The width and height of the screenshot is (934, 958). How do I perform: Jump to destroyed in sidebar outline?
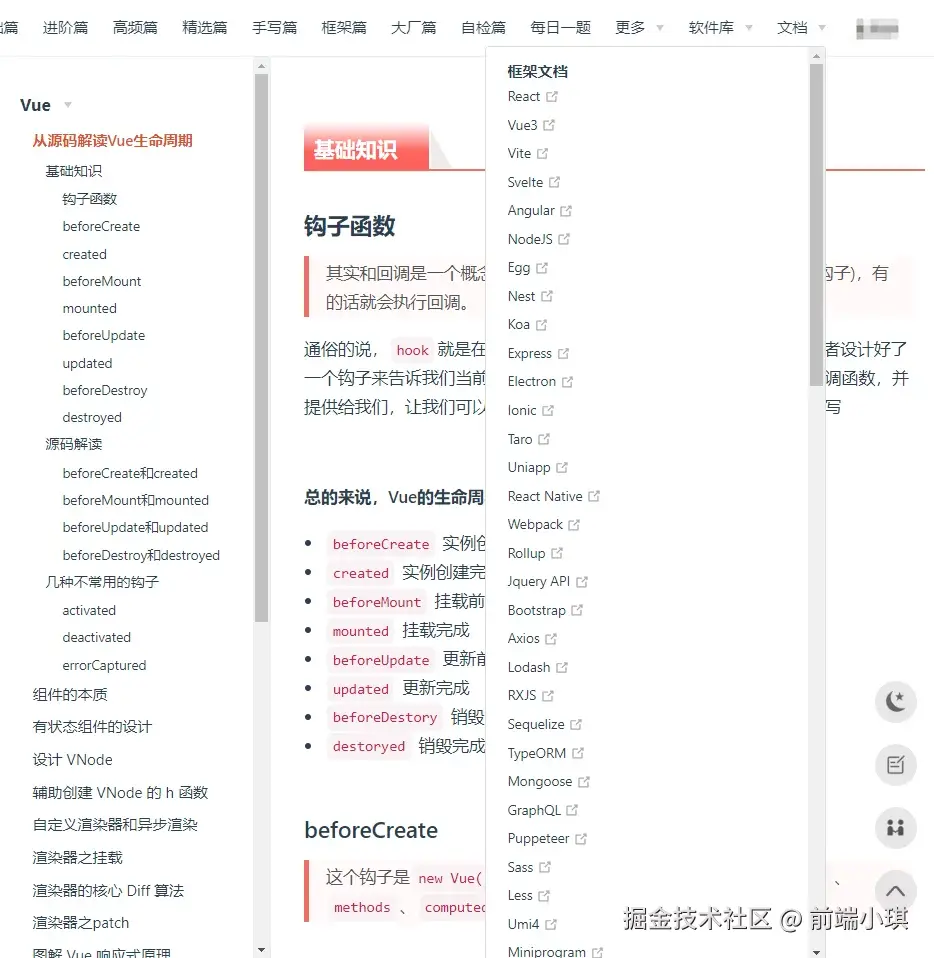pos(92,417)
